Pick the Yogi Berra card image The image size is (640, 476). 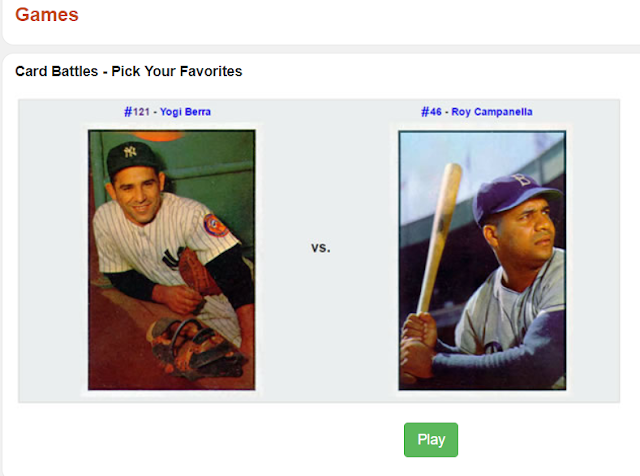pos(172,260)
